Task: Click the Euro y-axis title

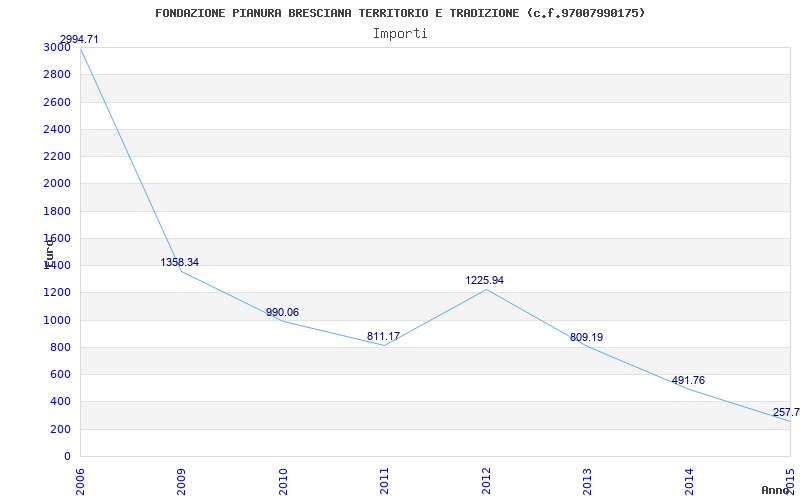Action: pyautogui.click(x=49, y=251)
